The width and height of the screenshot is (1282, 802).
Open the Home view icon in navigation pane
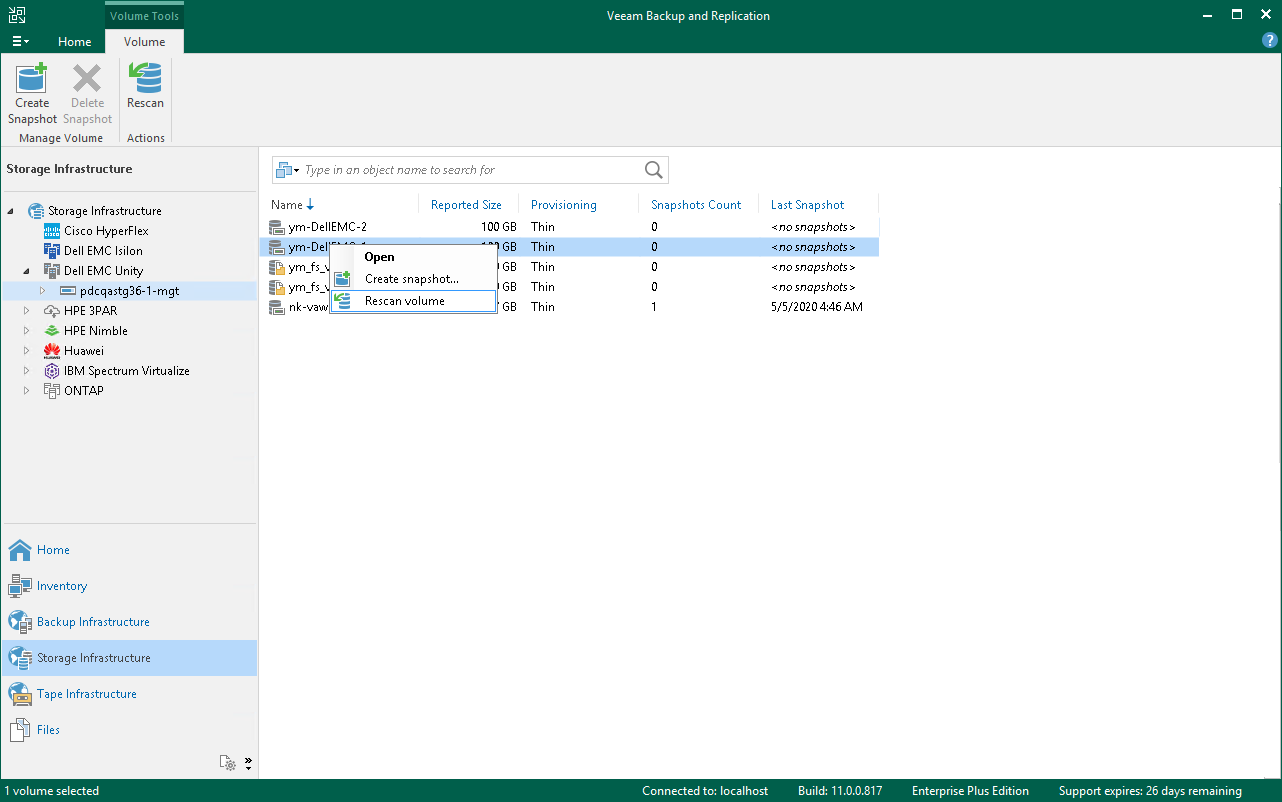click(20, 550)
